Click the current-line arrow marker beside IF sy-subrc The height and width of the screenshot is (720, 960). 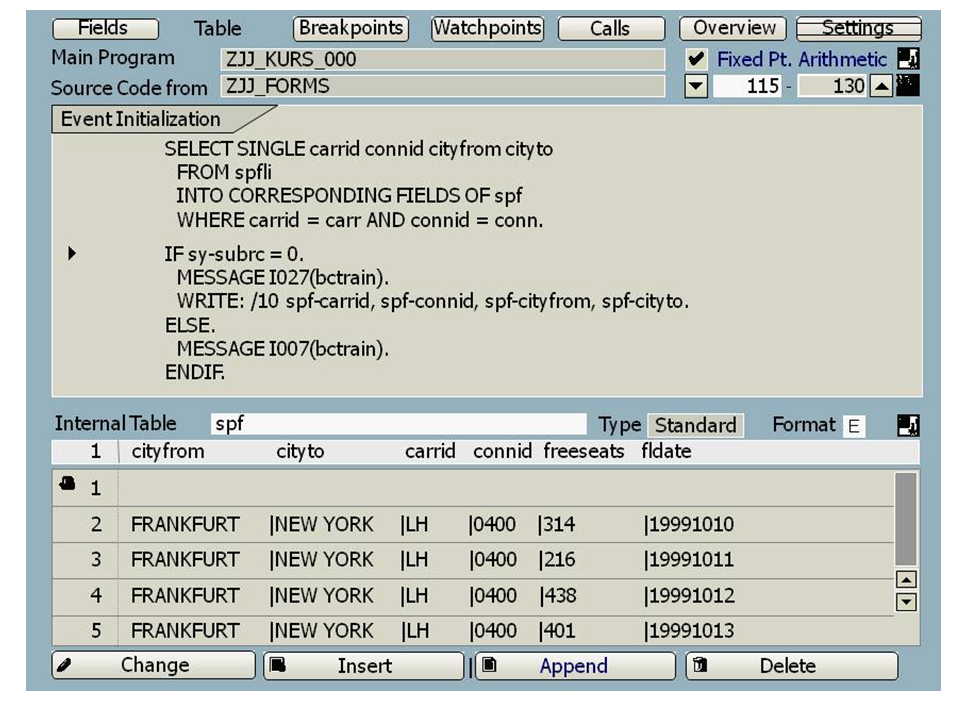(72, 254)
